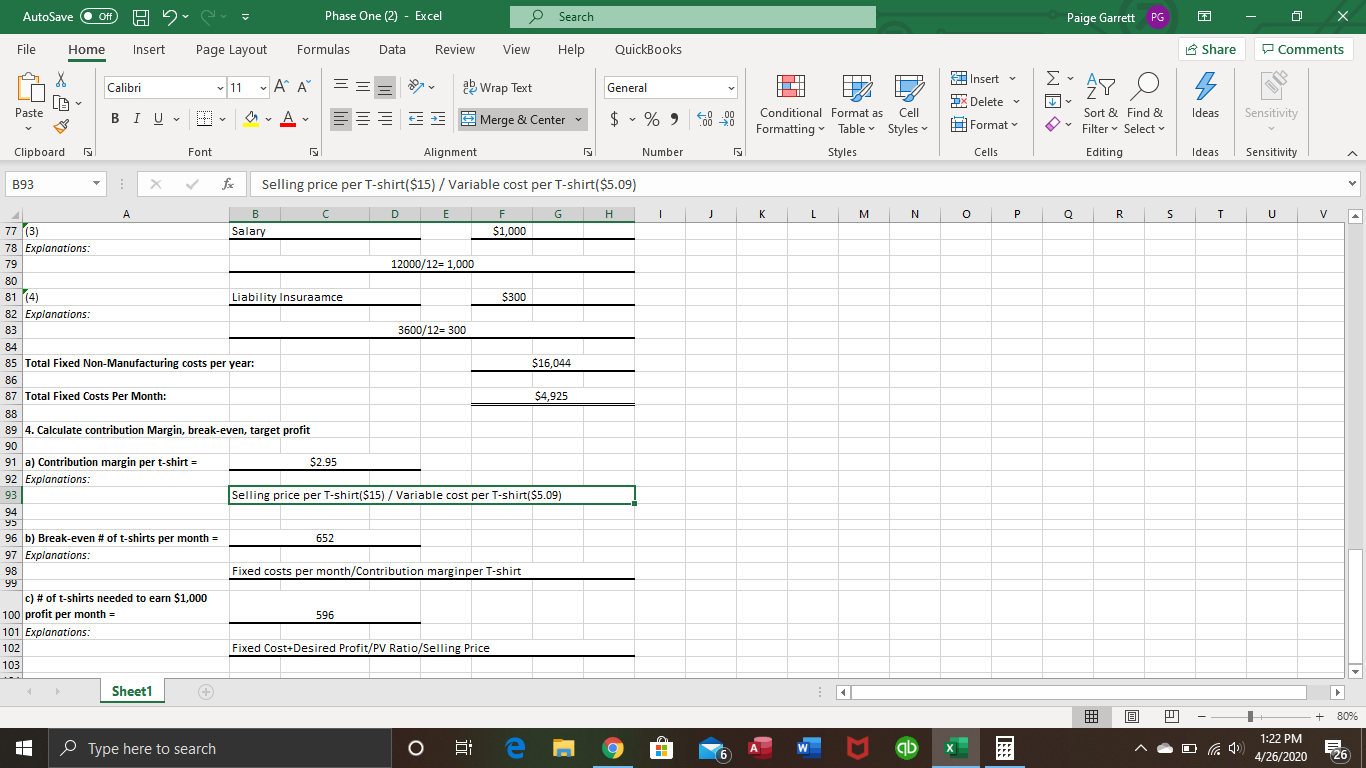The width and height of the screenshot is (1366, 768).
Task: Toggle Merge & Center
Action: pyautogui.click(x=516, y=120)
